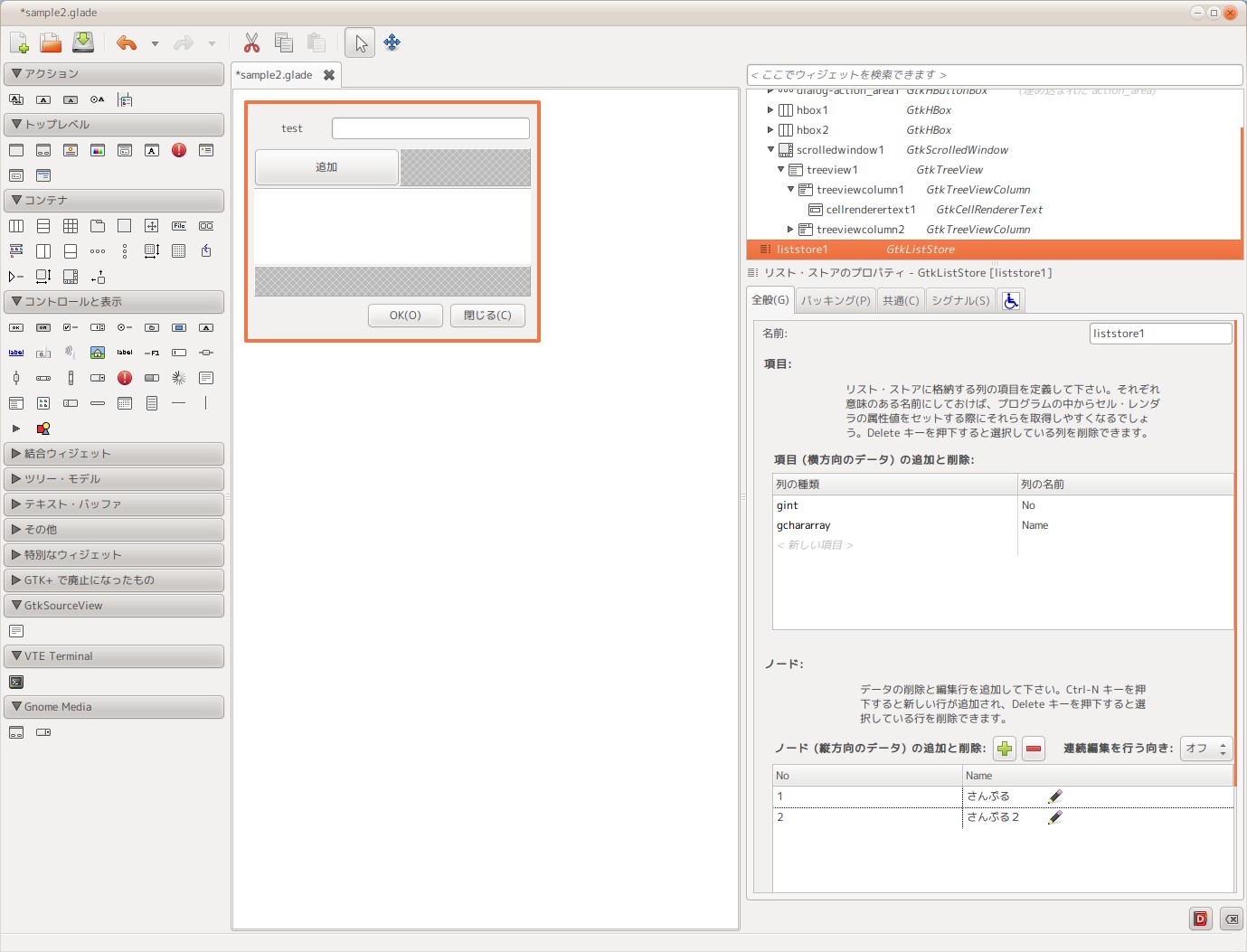This screenshot has width=1247, height=952.
Task: Switch to the シグナル(S) tab
Action: point(960,300)
